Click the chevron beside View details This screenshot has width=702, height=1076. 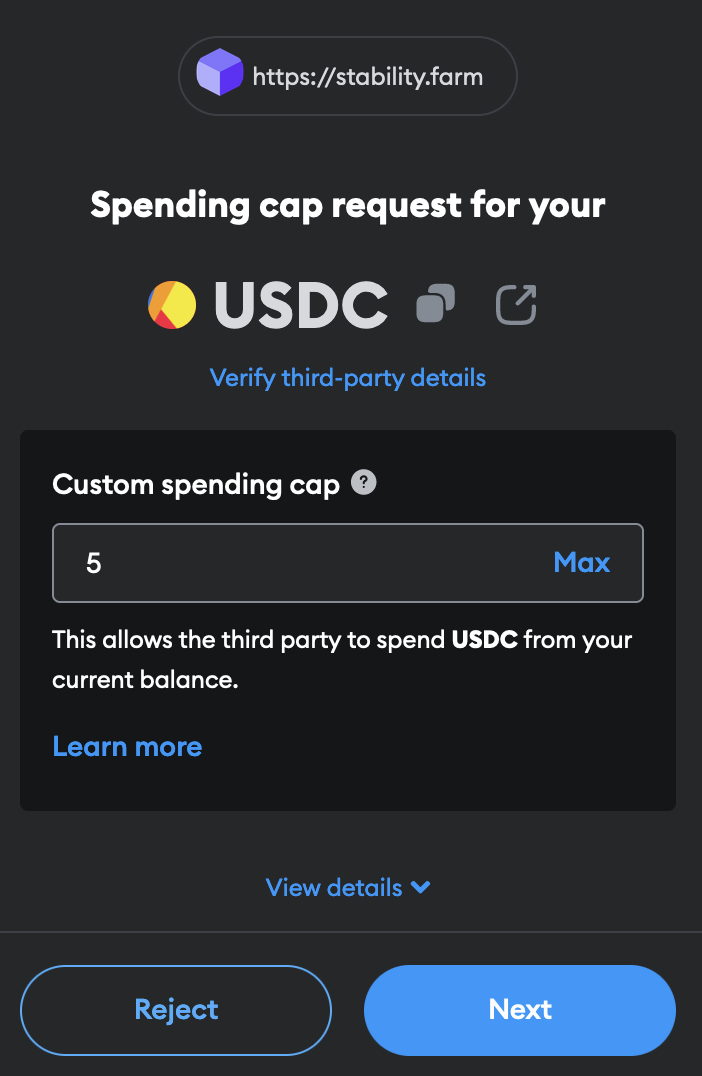420,887
